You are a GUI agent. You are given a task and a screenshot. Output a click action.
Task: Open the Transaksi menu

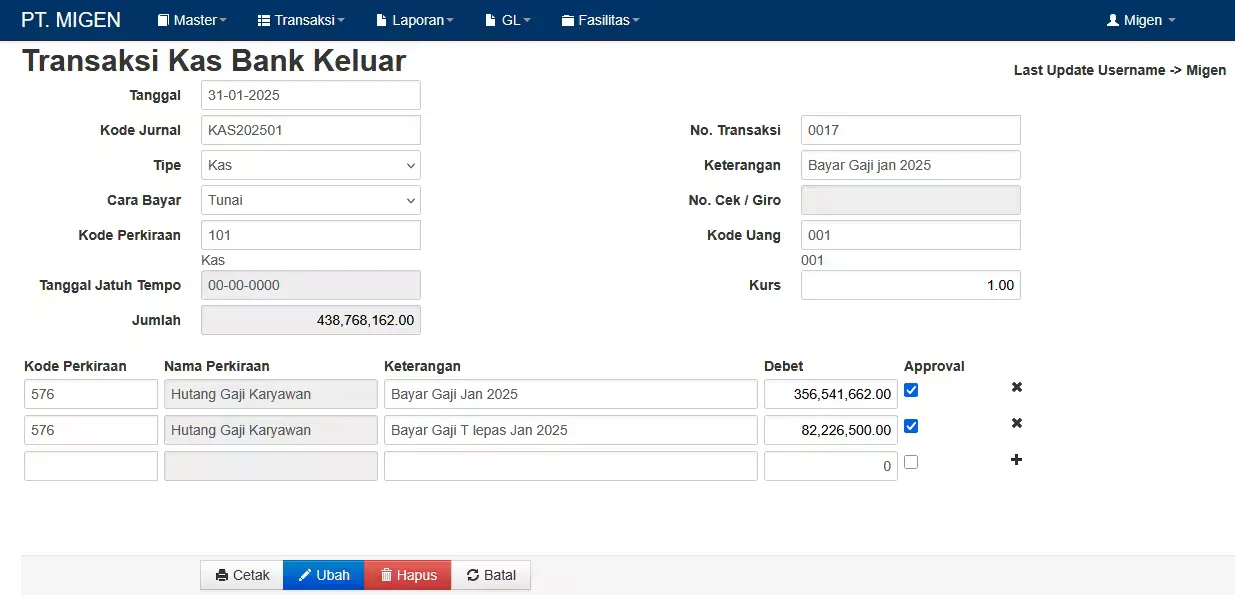click(x=301, y=20)
